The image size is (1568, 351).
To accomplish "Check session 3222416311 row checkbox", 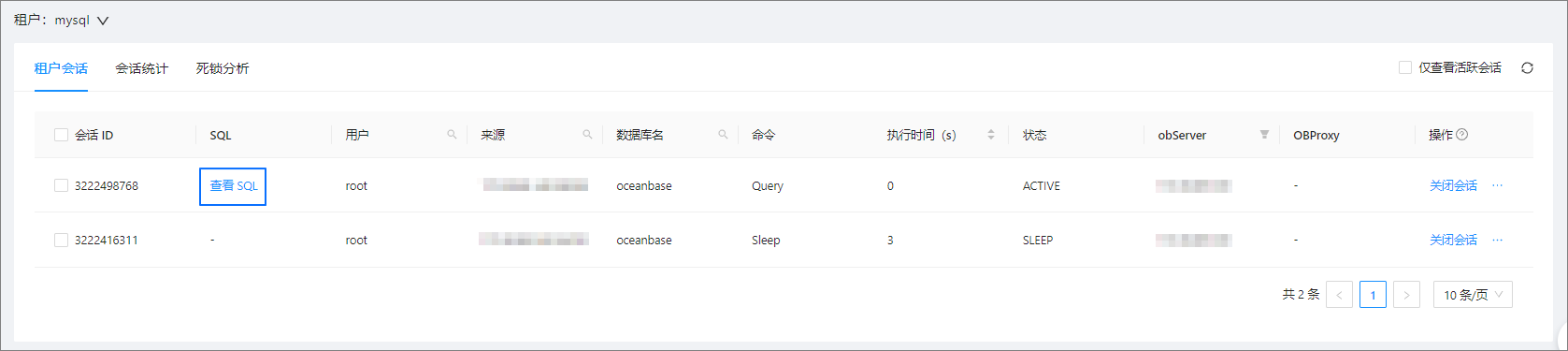I will click(61, 240).
